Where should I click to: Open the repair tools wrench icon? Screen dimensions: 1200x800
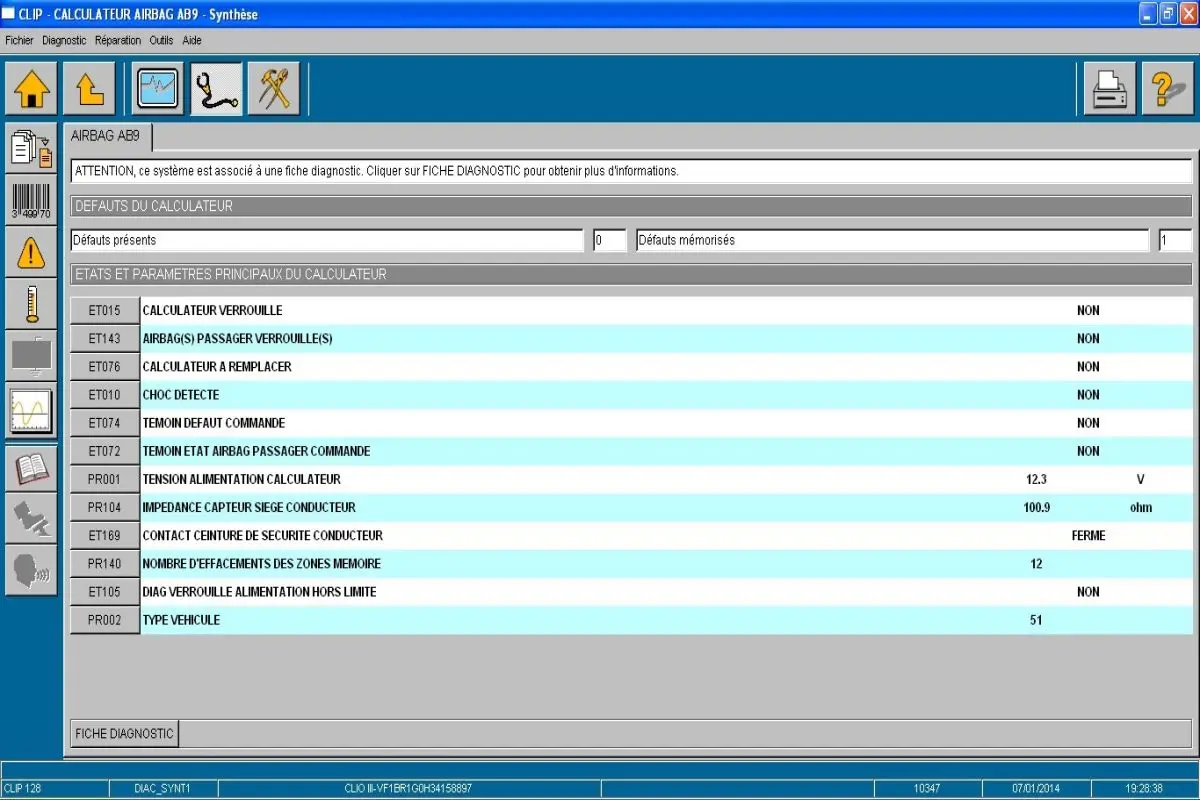tap(273, 89)
